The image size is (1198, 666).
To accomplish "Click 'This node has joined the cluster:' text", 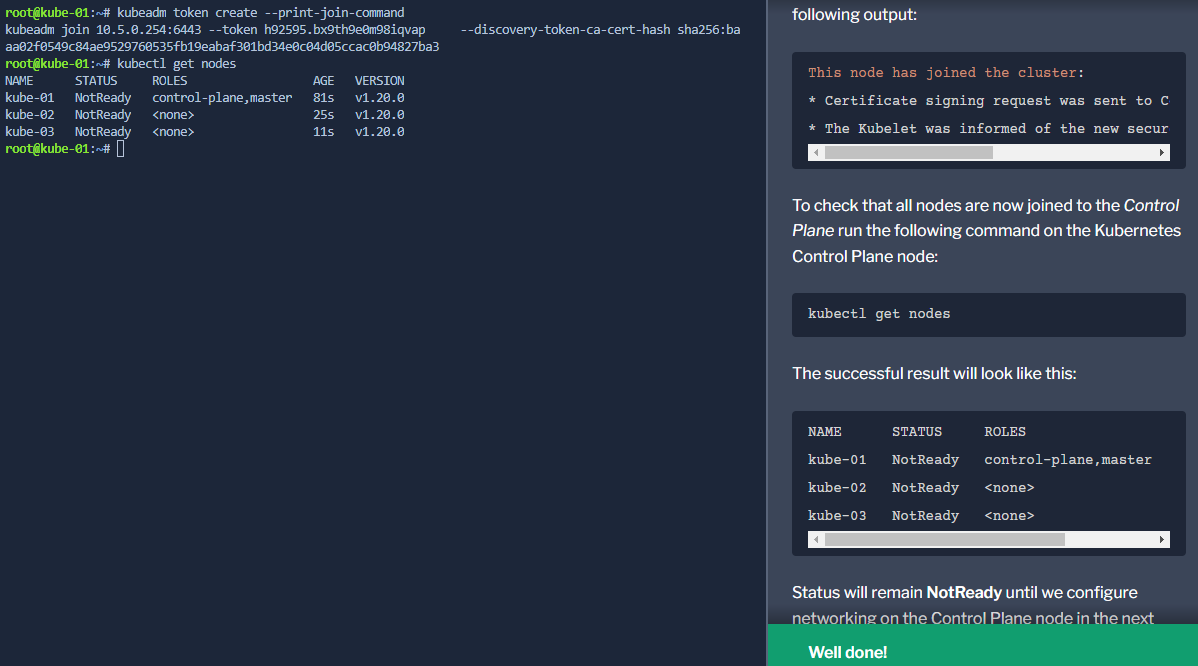I will coord(946,73).
